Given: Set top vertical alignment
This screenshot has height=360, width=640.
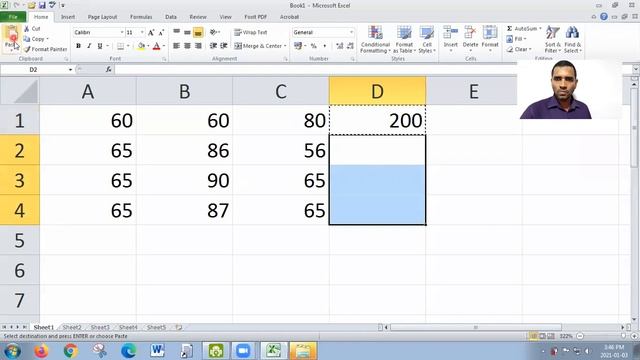Looking at the screenshot, I should pos(176,32).
